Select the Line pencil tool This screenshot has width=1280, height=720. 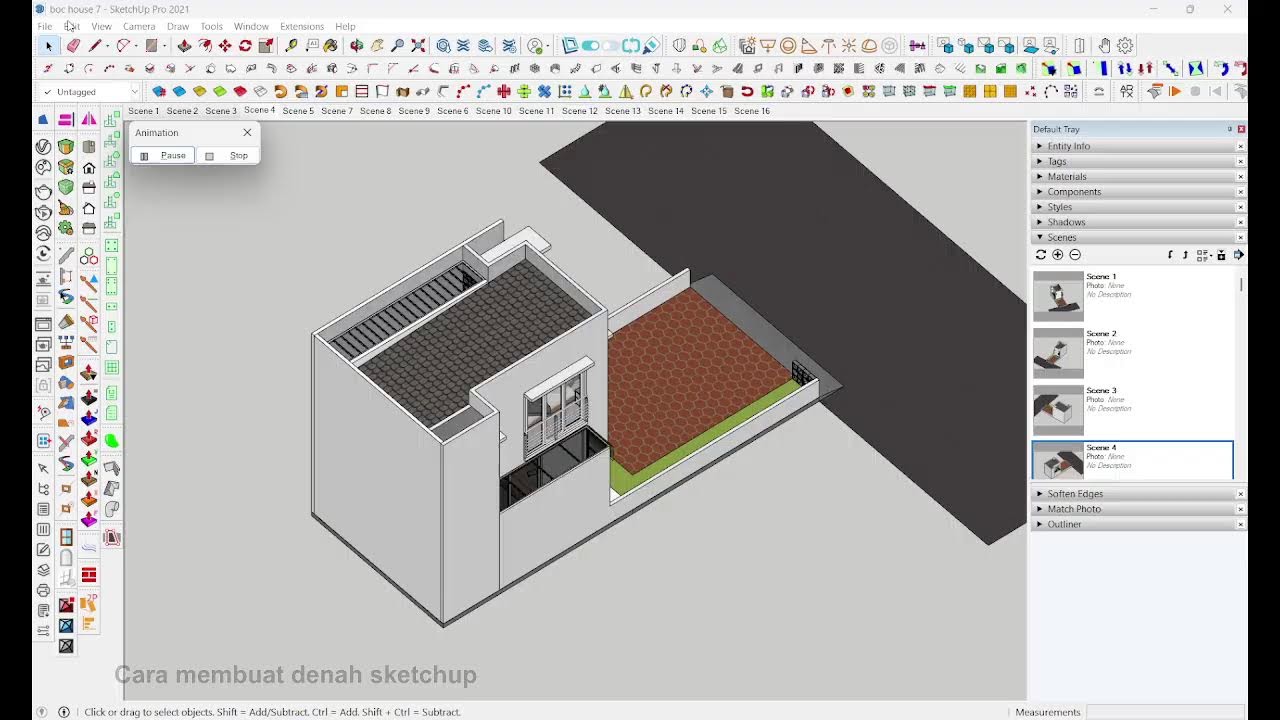tap(95, 46)
